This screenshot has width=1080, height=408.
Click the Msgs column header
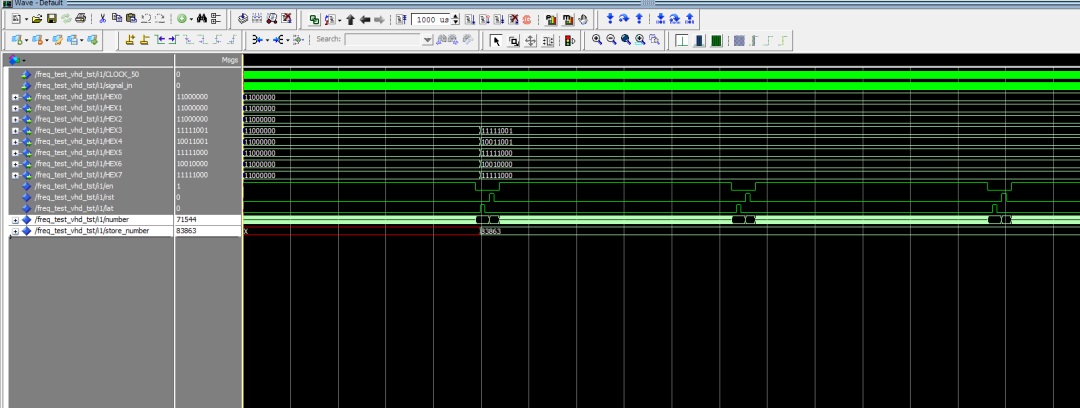click(228, 61)
